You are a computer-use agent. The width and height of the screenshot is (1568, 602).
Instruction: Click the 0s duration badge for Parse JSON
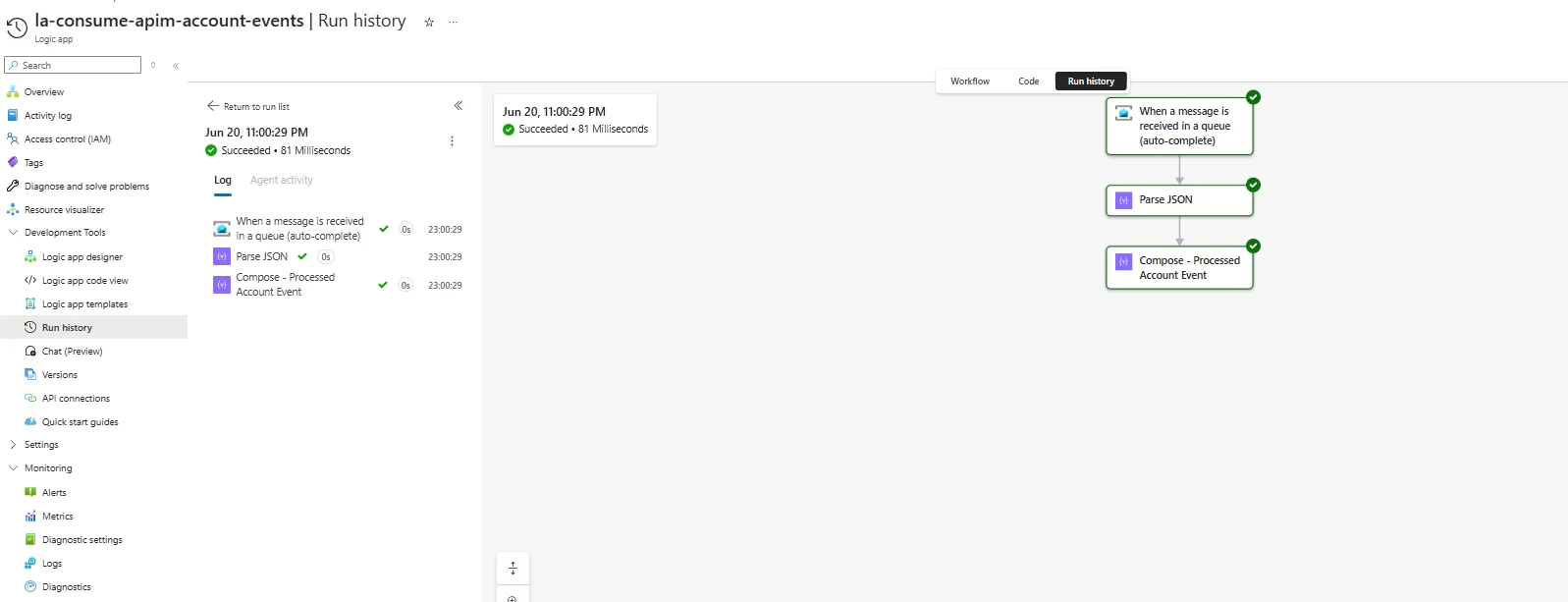[x=326, y=257]
